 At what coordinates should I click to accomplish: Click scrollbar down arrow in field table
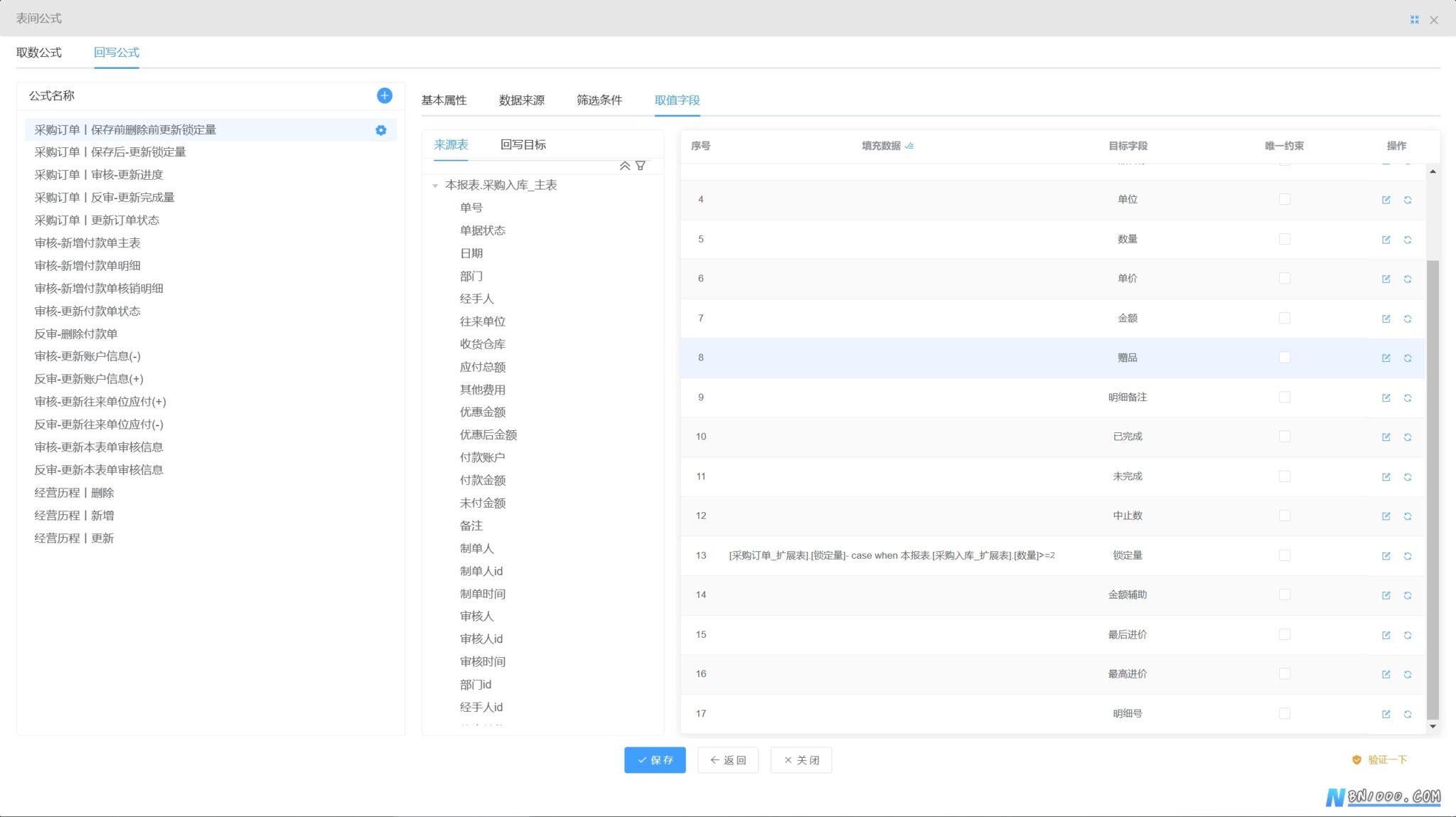[x=1433, y=726]
